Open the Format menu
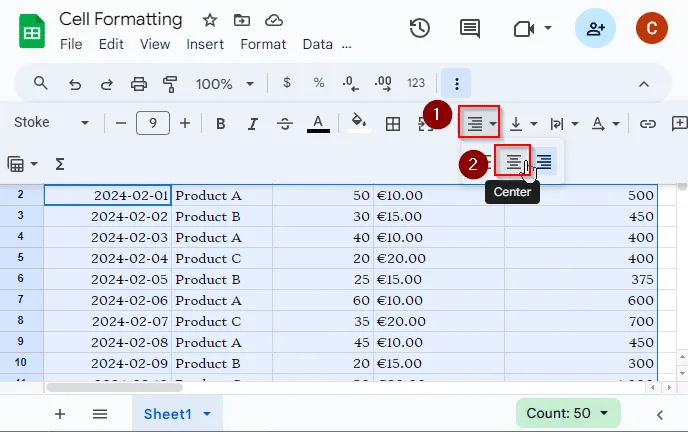This screenshot has width=688, height=432. coord(263,44)
